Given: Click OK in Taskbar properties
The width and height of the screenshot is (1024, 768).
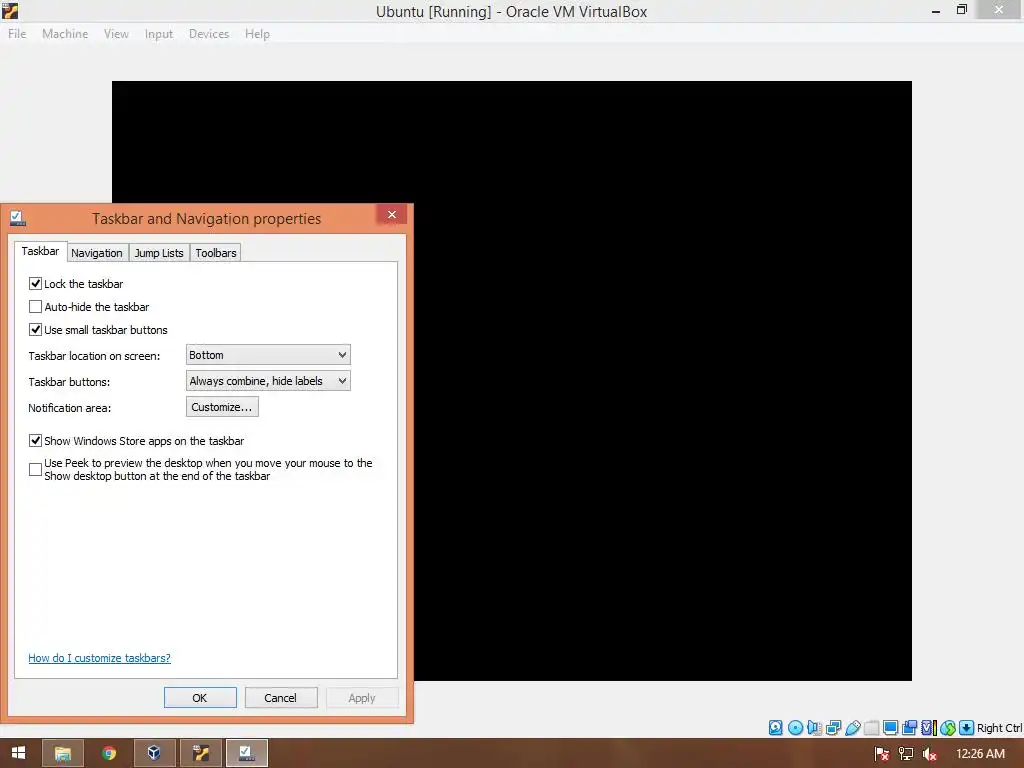Looking at the screenshot, I should pyautogui.click(x=200, y=697).
